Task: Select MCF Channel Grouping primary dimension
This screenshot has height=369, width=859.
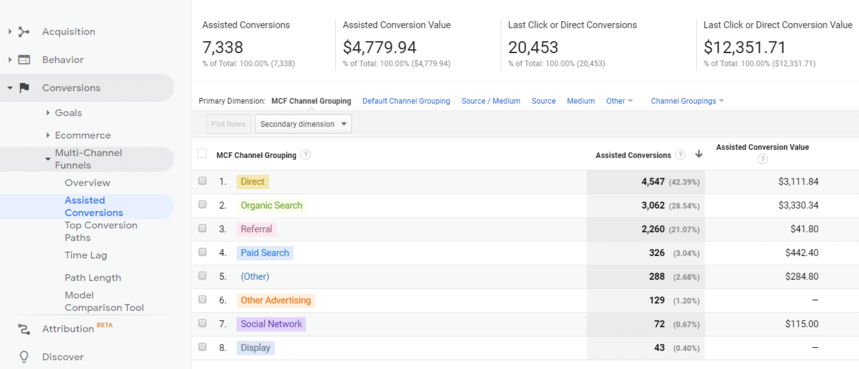Action: [x=311, y=101]
